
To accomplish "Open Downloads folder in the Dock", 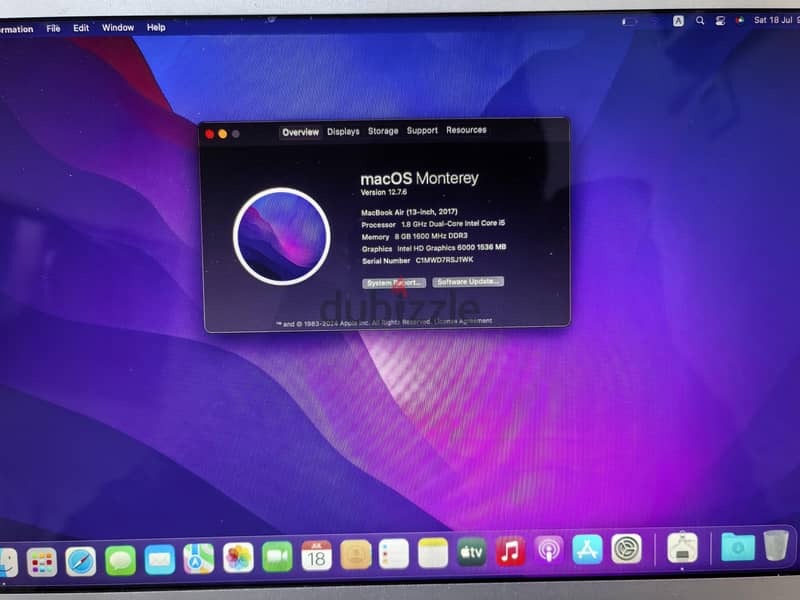I will tap(738, 546).
